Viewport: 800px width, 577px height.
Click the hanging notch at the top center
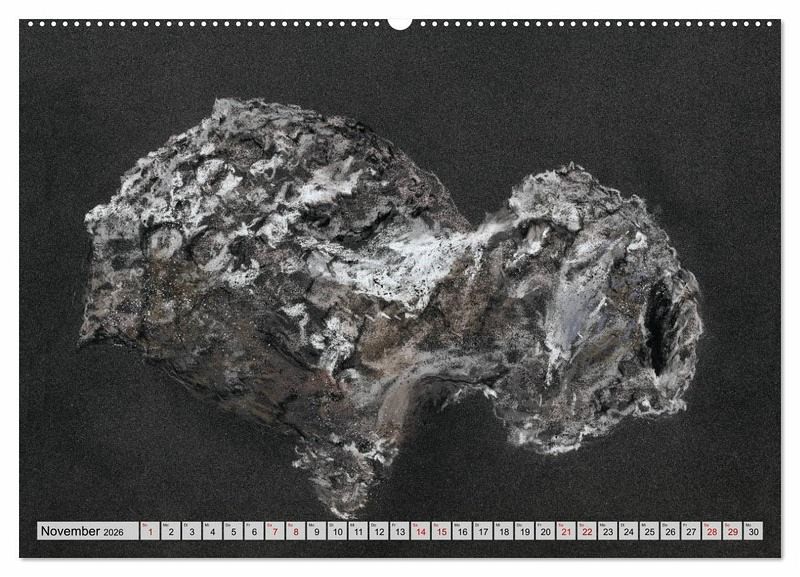(400, 23)
